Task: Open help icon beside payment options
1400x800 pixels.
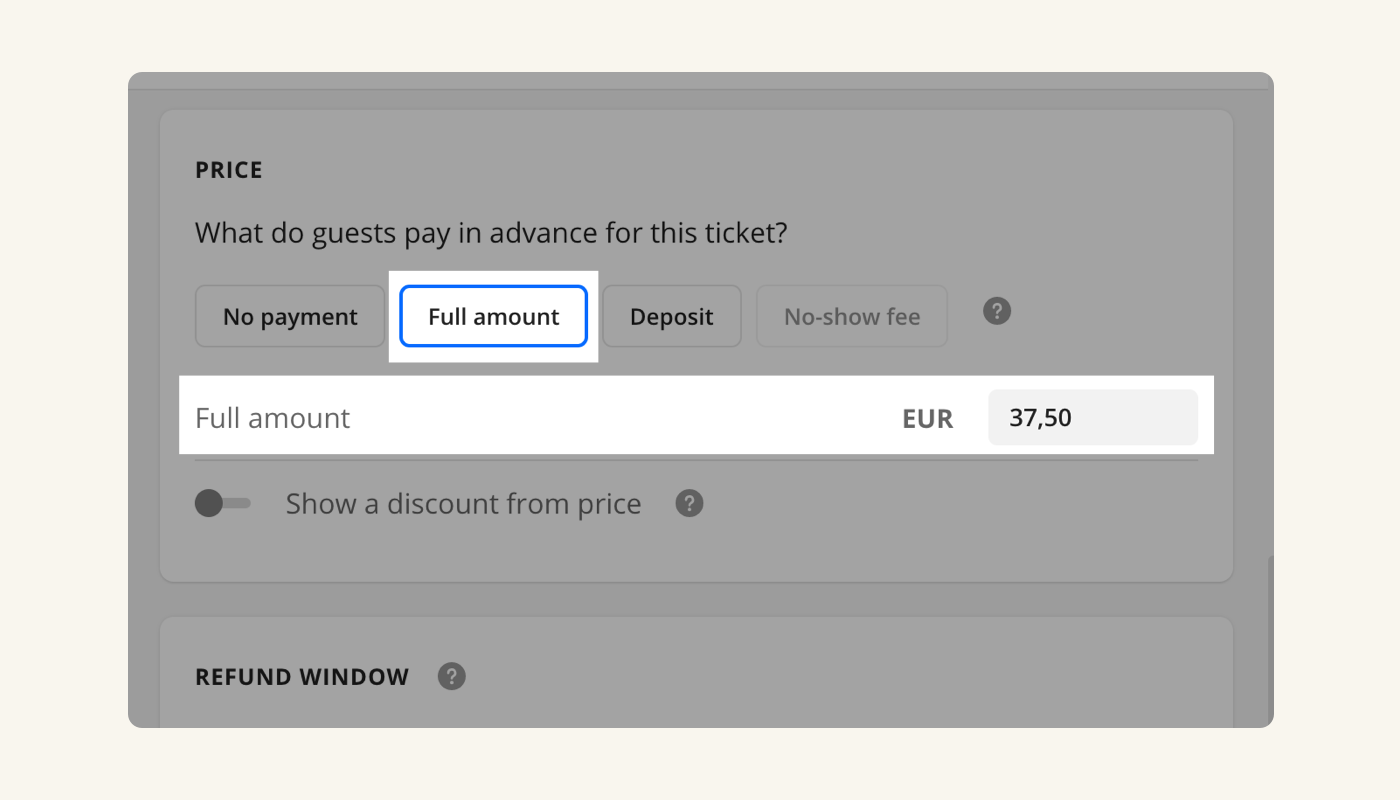Action: click(996, 311)
